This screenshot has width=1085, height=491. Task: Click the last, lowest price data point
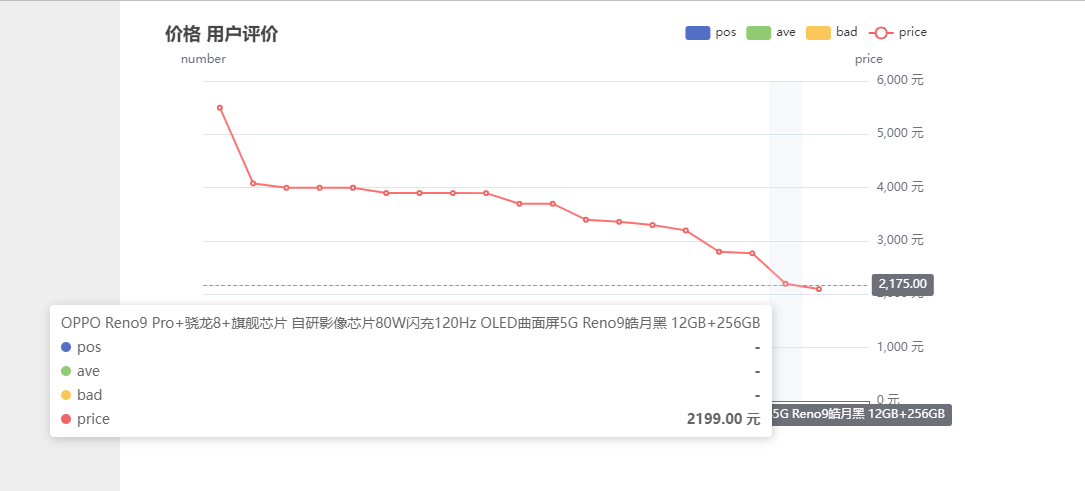point(819,289)
